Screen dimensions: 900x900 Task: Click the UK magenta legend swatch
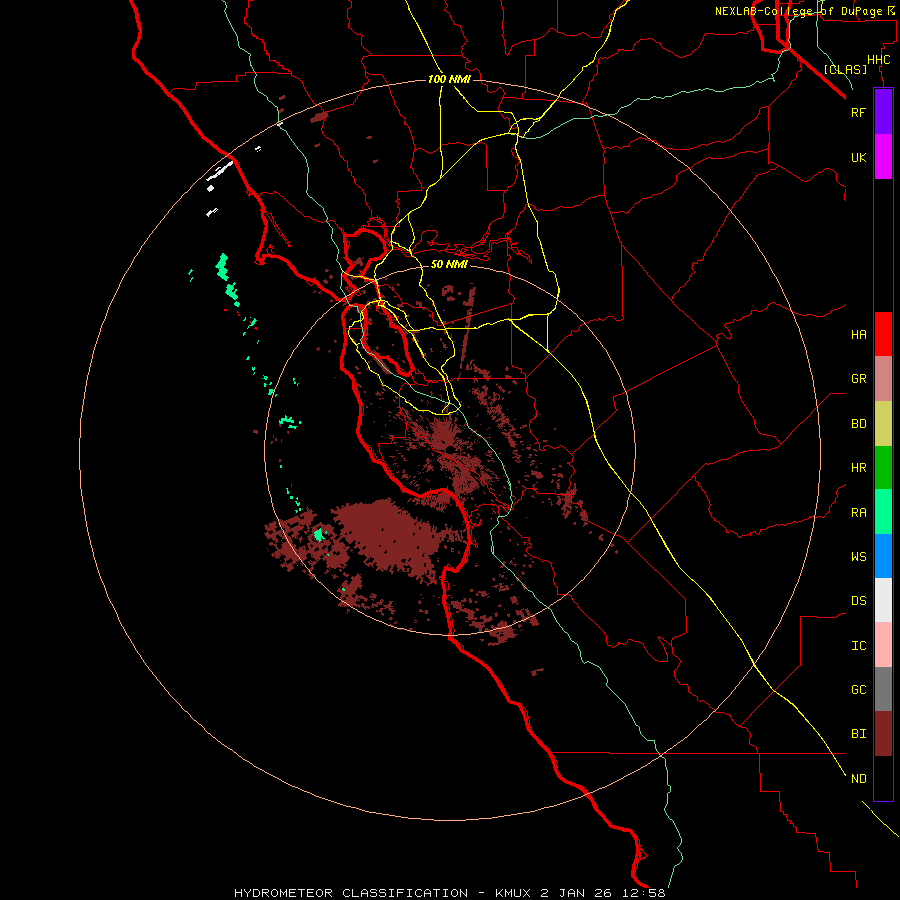click(883, 157)
